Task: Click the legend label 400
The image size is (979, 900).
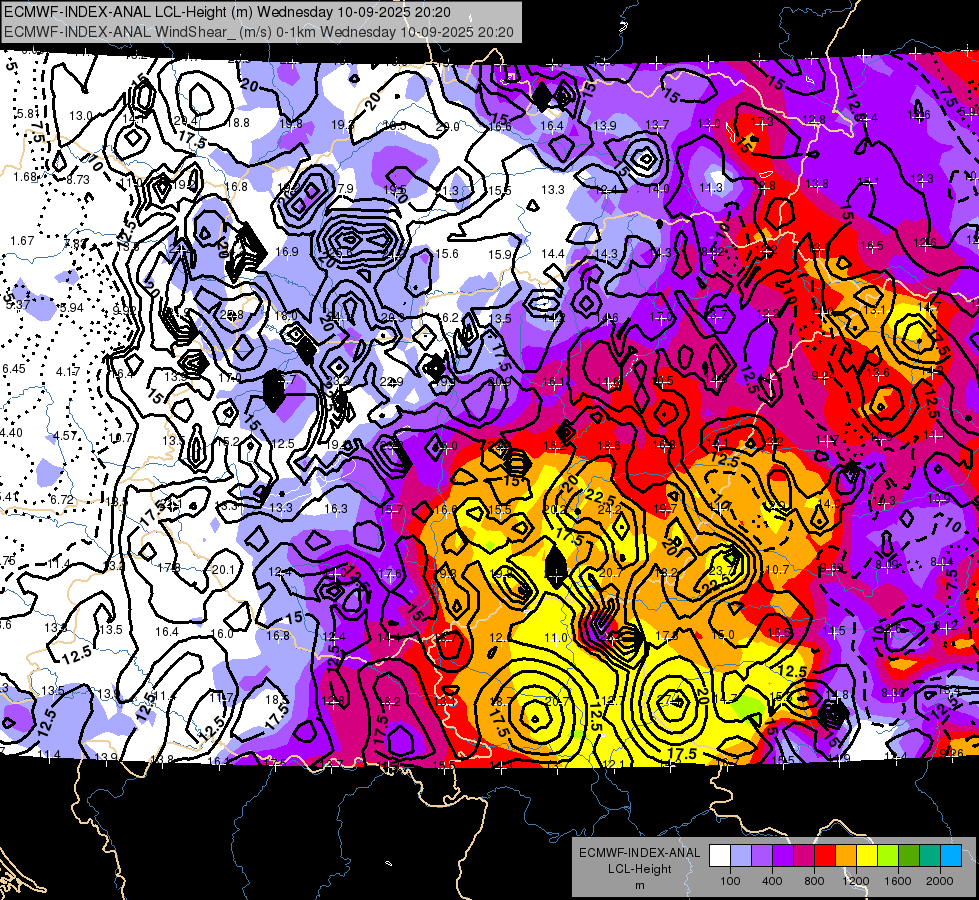Action: 772,881
